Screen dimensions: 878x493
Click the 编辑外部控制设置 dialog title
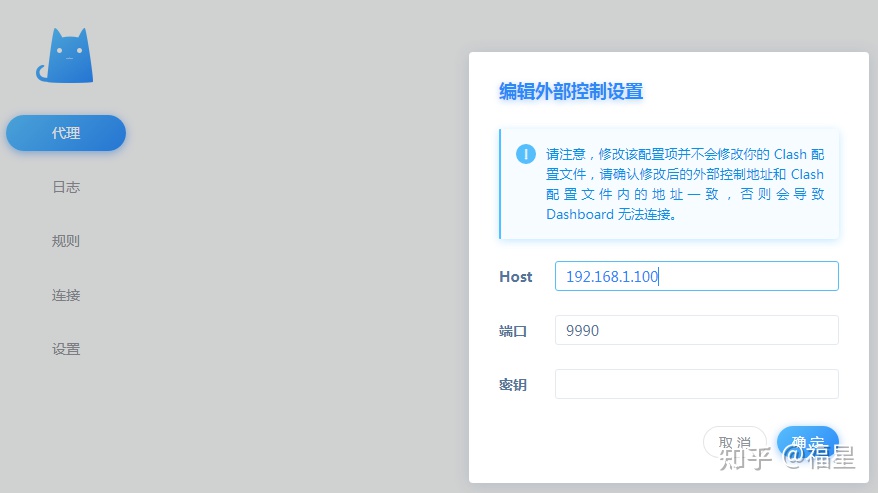pos(571,91)
